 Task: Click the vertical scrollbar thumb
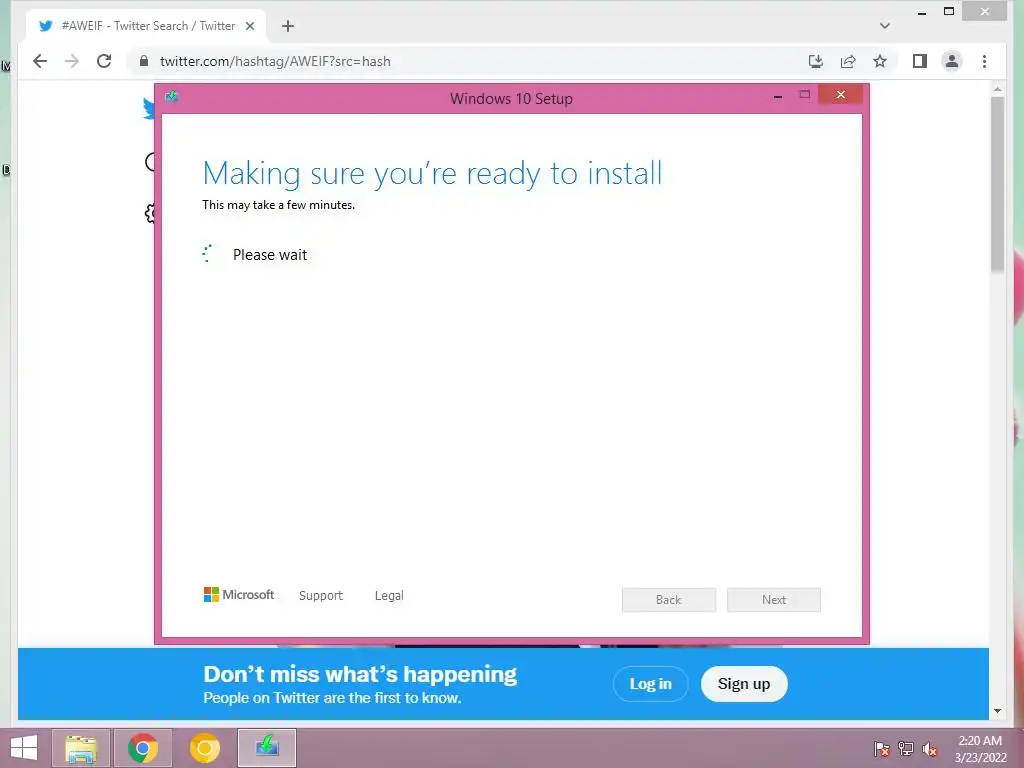pos(997,184)
